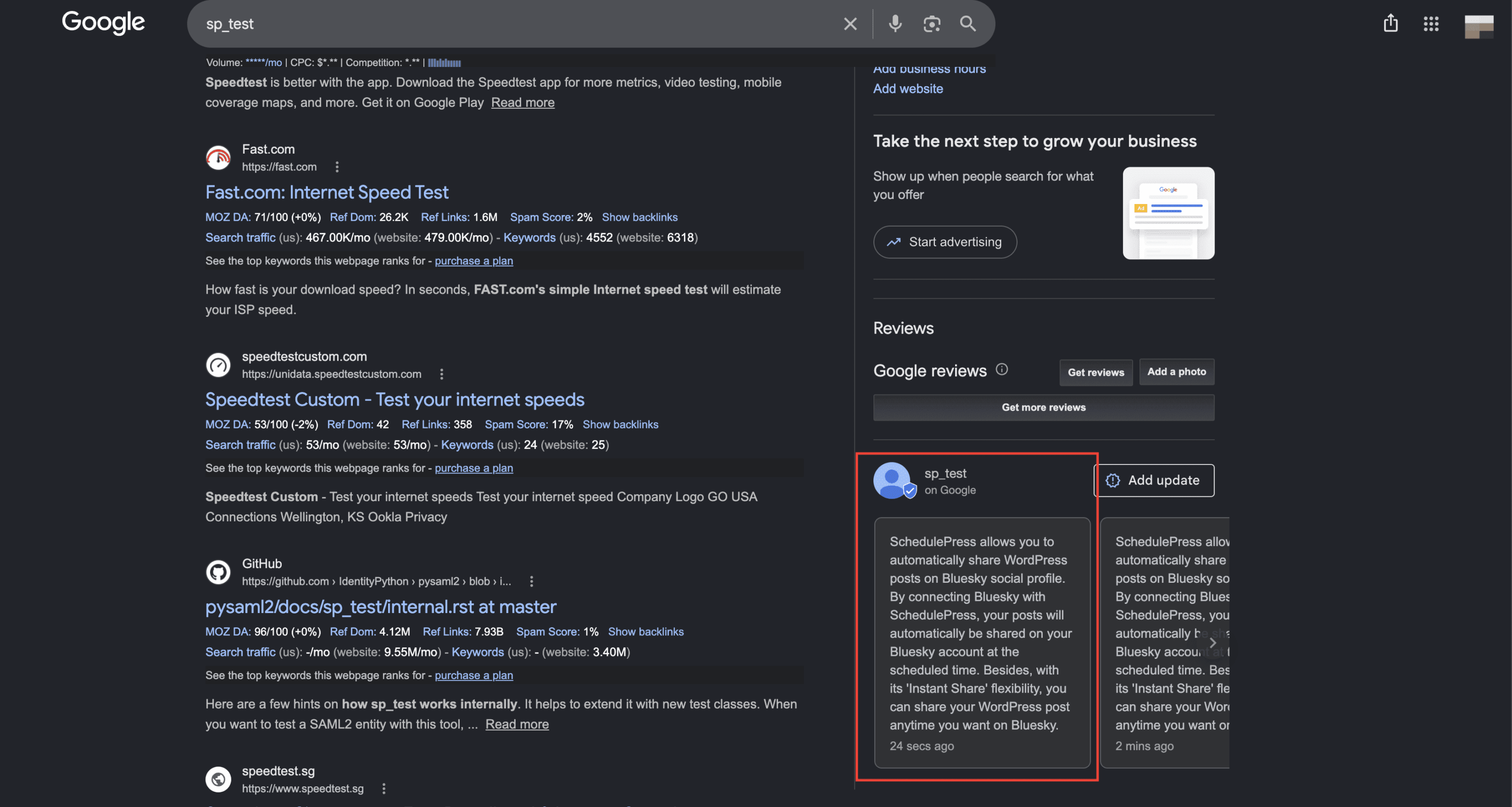Image resolution: width=1512 pixels, height=807 pixels.
Task: Click the Start advertising button
Action: click(945, 242)
